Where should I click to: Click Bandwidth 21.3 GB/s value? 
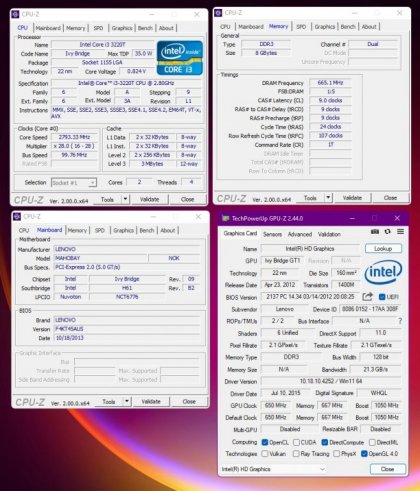tap(376, 369)
